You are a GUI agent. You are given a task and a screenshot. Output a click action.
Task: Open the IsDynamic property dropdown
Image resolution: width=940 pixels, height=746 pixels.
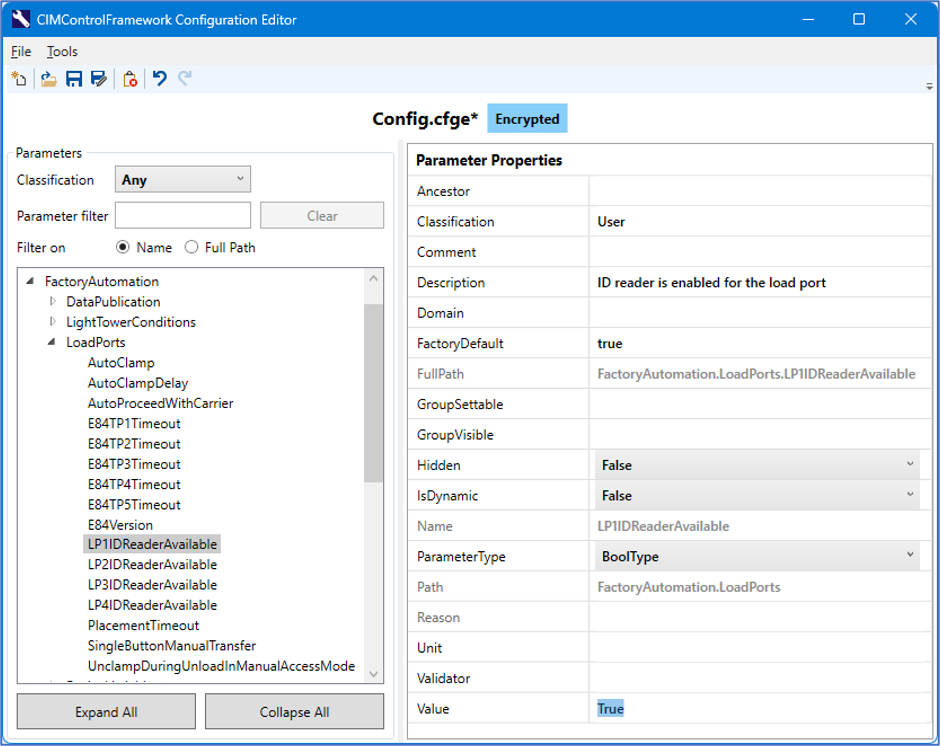757,496
